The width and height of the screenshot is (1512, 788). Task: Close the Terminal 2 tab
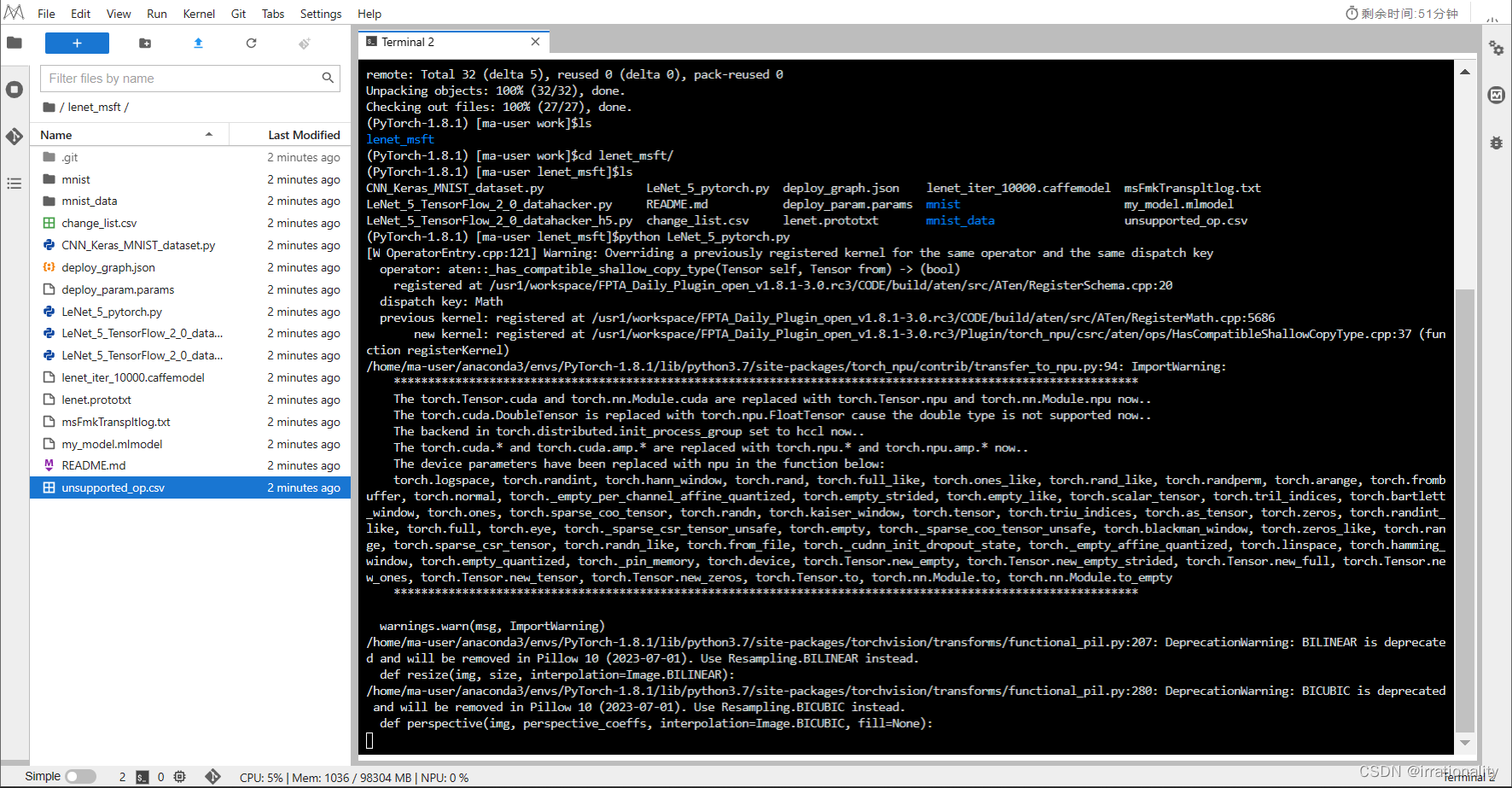coord(535,42)
